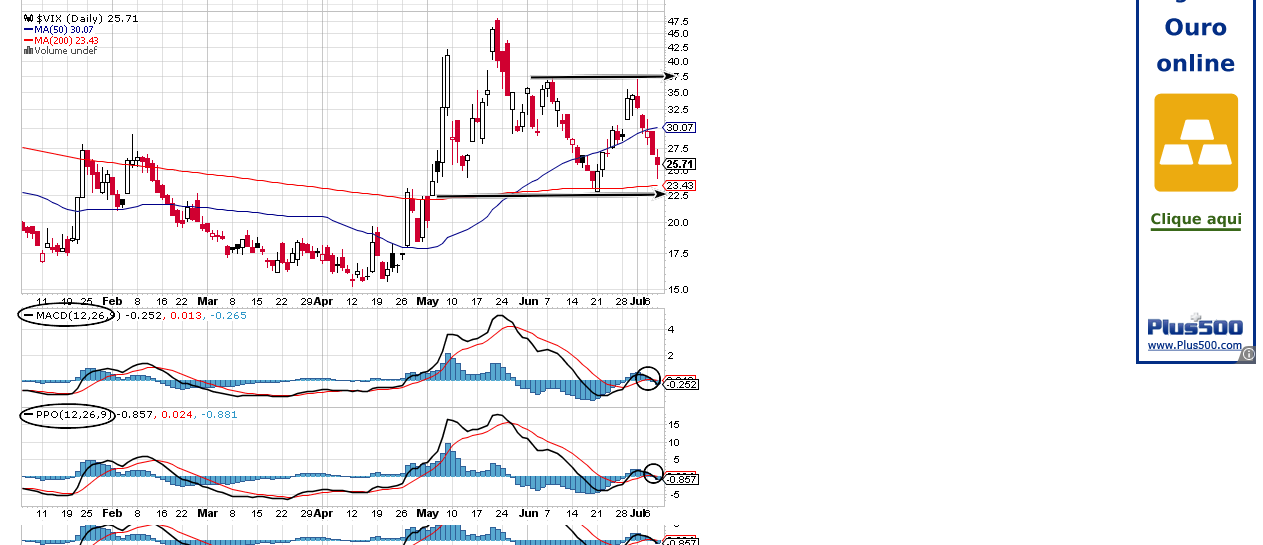The image size is (1263, 545).
Task: Click the blue 30.07 price tag on the axis
Action: [680, 128]
